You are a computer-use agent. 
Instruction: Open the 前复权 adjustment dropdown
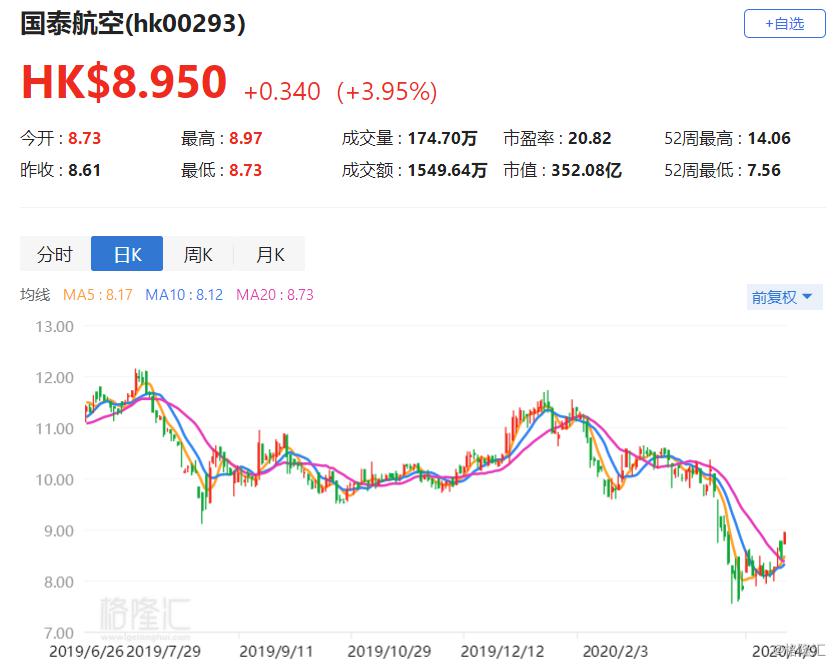pos(784,297)
